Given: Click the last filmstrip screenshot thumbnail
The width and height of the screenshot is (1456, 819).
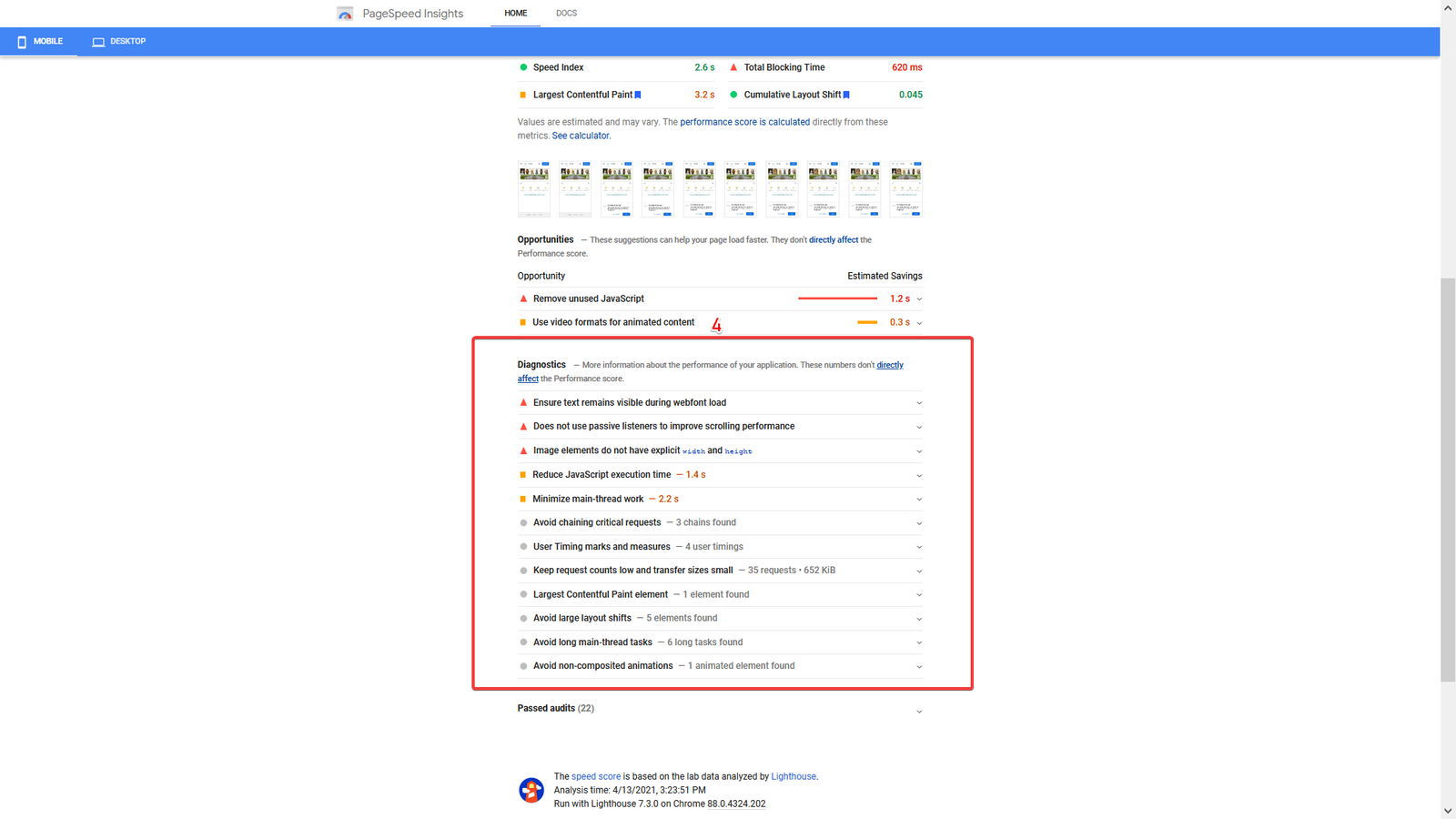Looking at the screenshot, I should pos(906,189).
